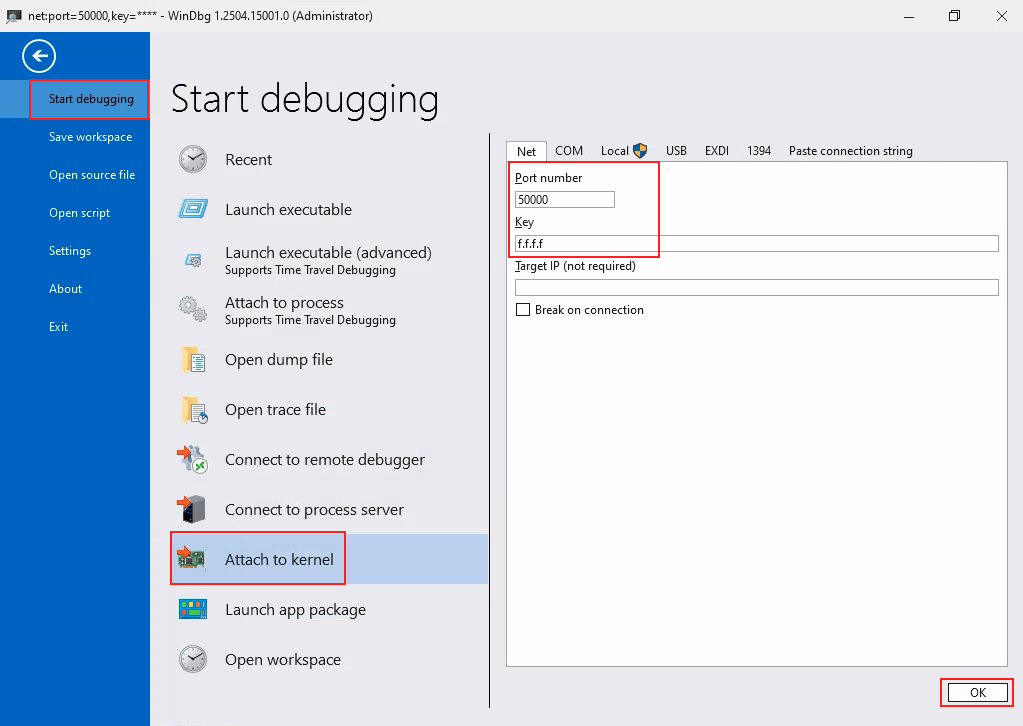The image size is (1023, 726).
Task: Choose Connect to process server label
Action: pyautogui.click(x=314, y=509)
